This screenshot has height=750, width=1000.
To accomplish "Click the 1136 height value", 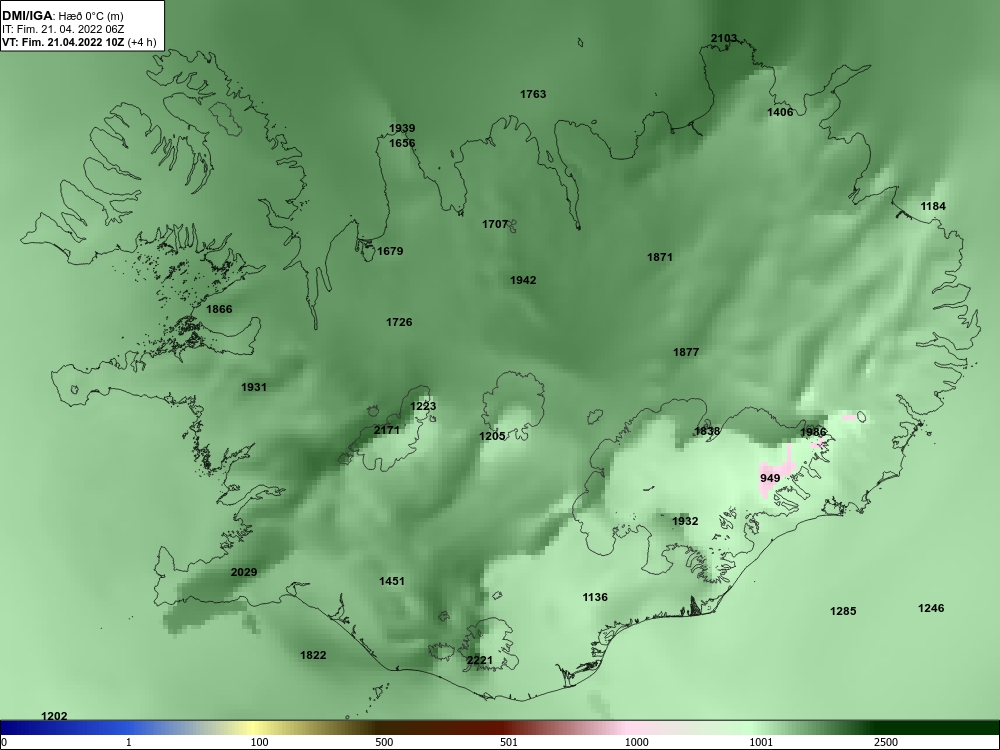I will (x=595, y=598).
